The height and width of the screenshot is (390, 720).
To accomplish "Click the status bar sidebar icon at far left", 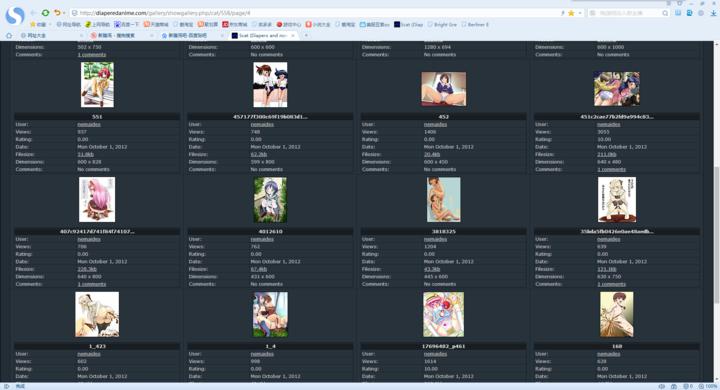I will coord(6,386).
